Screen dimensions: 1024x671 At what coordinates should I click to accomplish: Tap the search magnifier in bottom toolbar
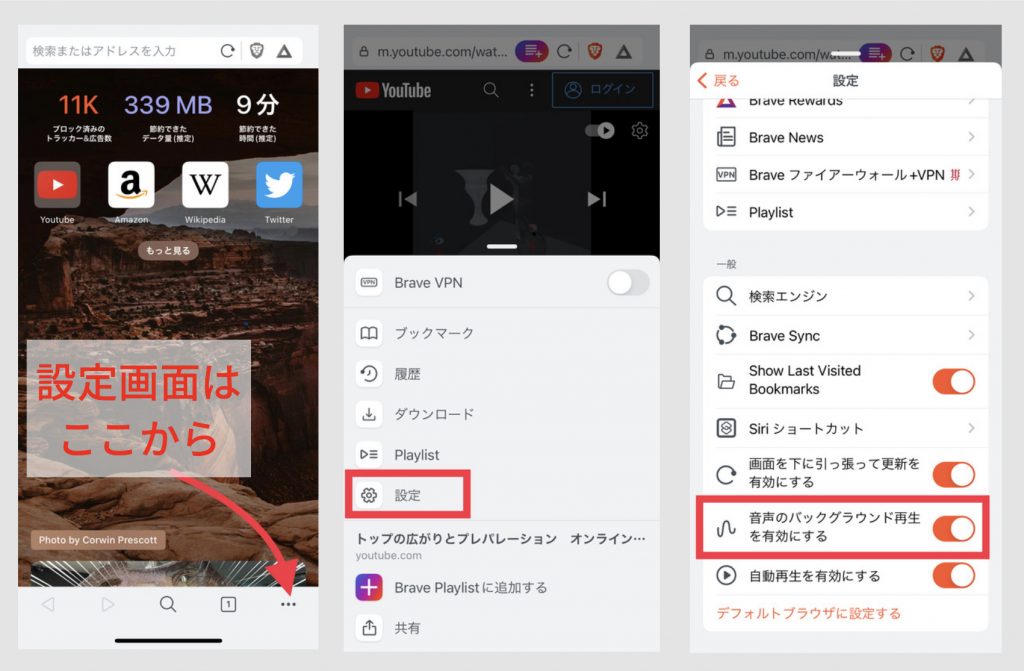pos(168,604)
